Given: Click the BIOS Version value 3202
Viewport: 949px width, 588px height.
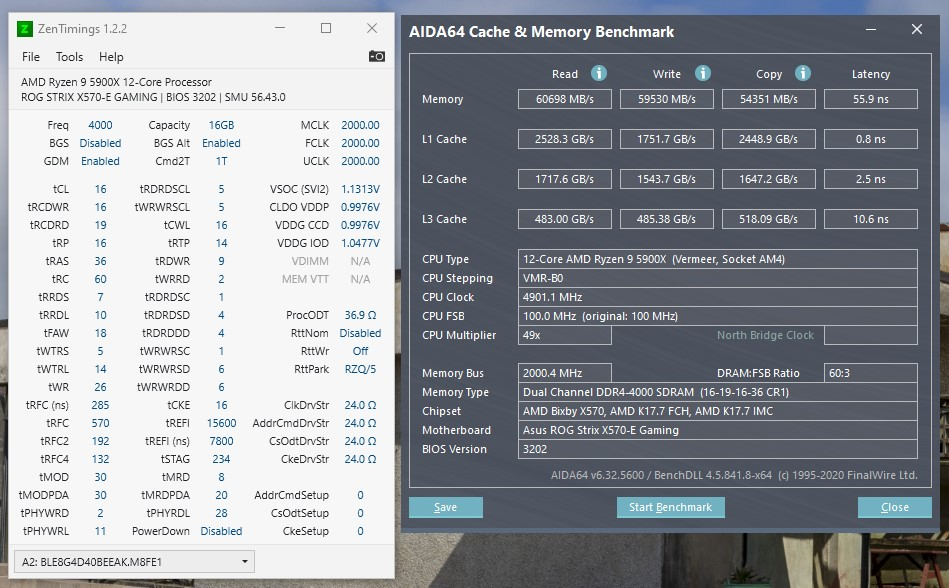Looking at the screenshot, I should (x=718, y=449).
